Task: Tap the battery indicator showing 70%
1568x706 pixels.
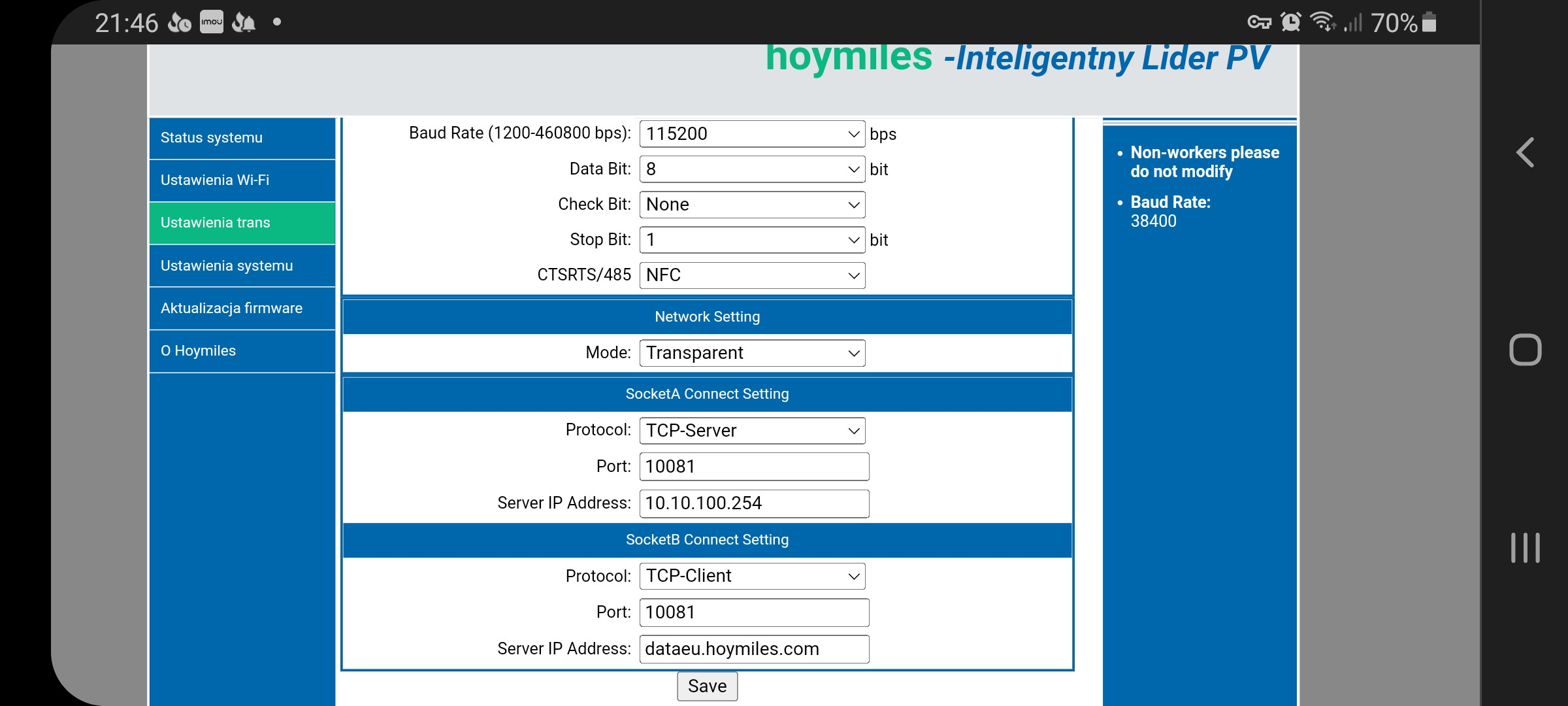Action: pos(1405,23)
